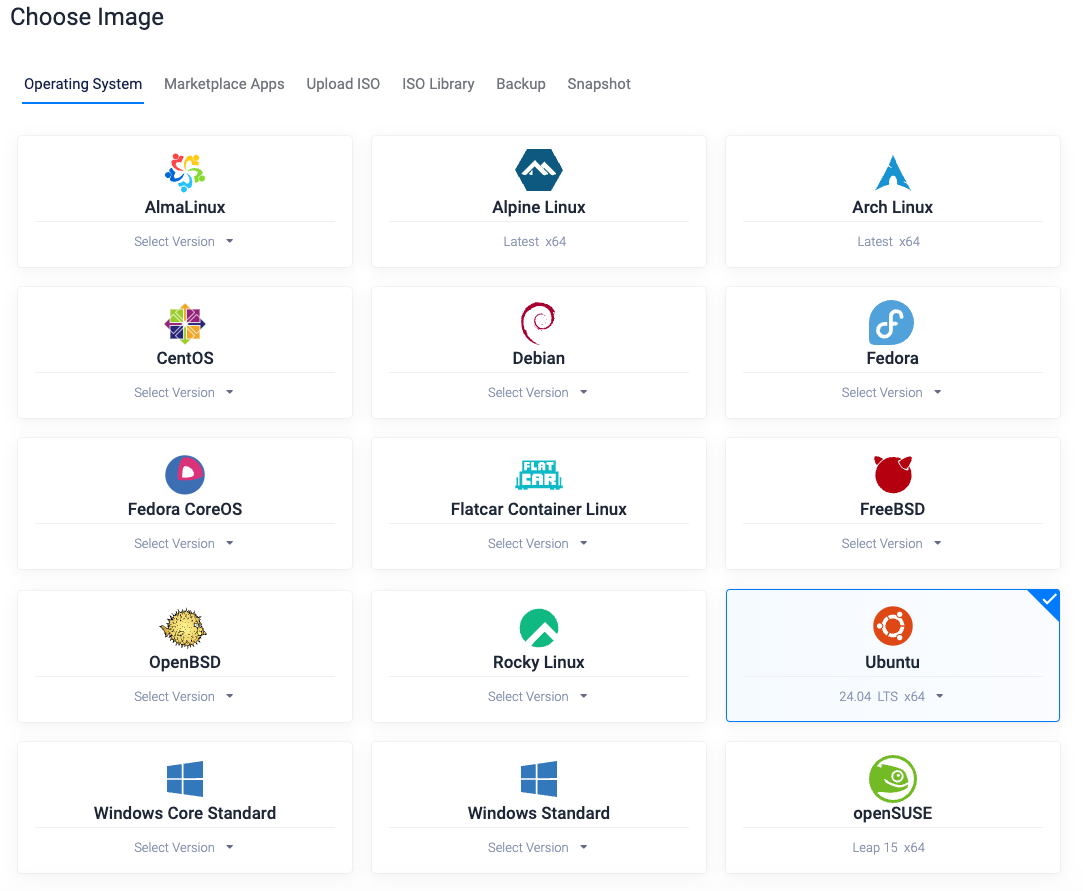Expand Rocky Linux Select Version dropdown
This screenshot has height=891, width=1083.
(x=538, y=697)
